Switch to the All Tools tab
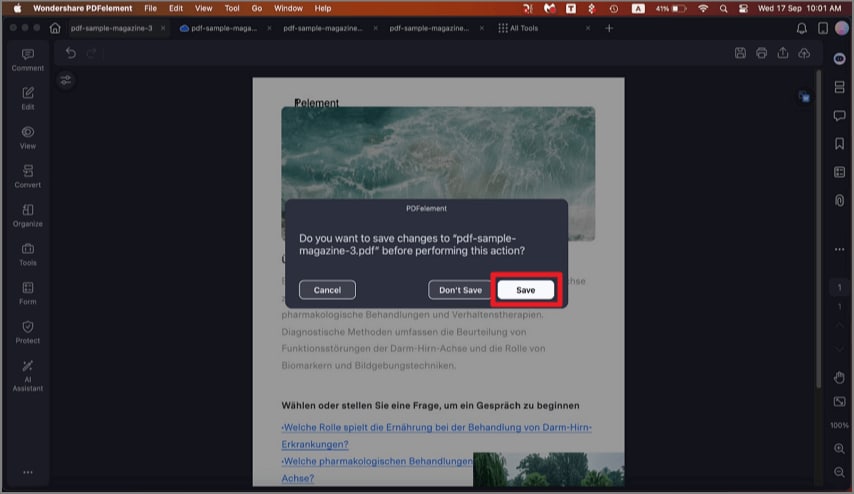 pos(518,28)
